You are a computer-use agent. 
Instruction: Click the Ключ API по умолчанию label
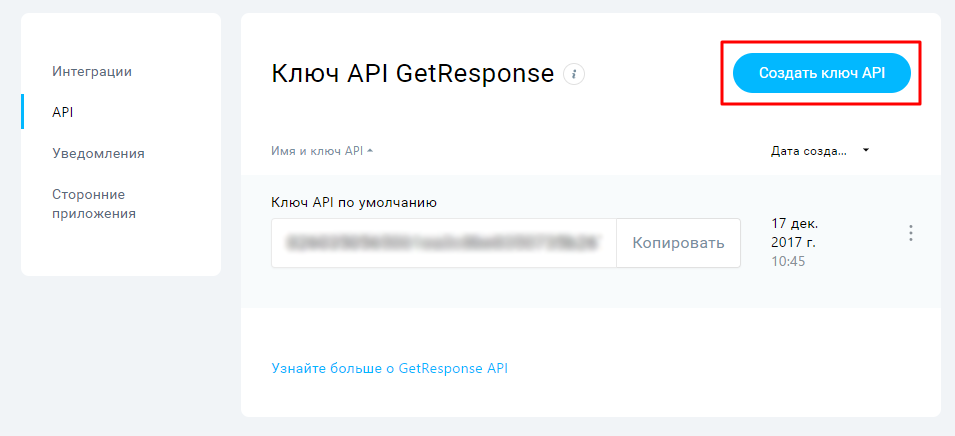[x=354, y=203]
